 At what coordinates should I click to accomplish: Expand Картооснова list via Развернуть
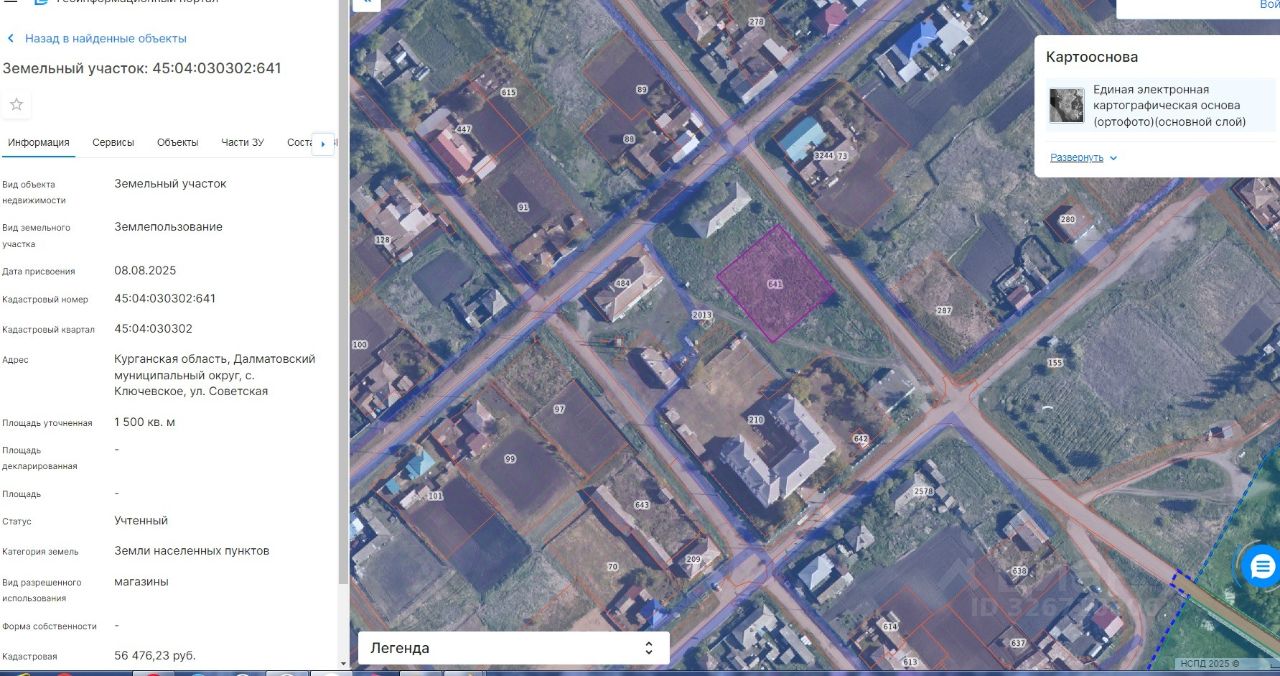point(1084,158)
